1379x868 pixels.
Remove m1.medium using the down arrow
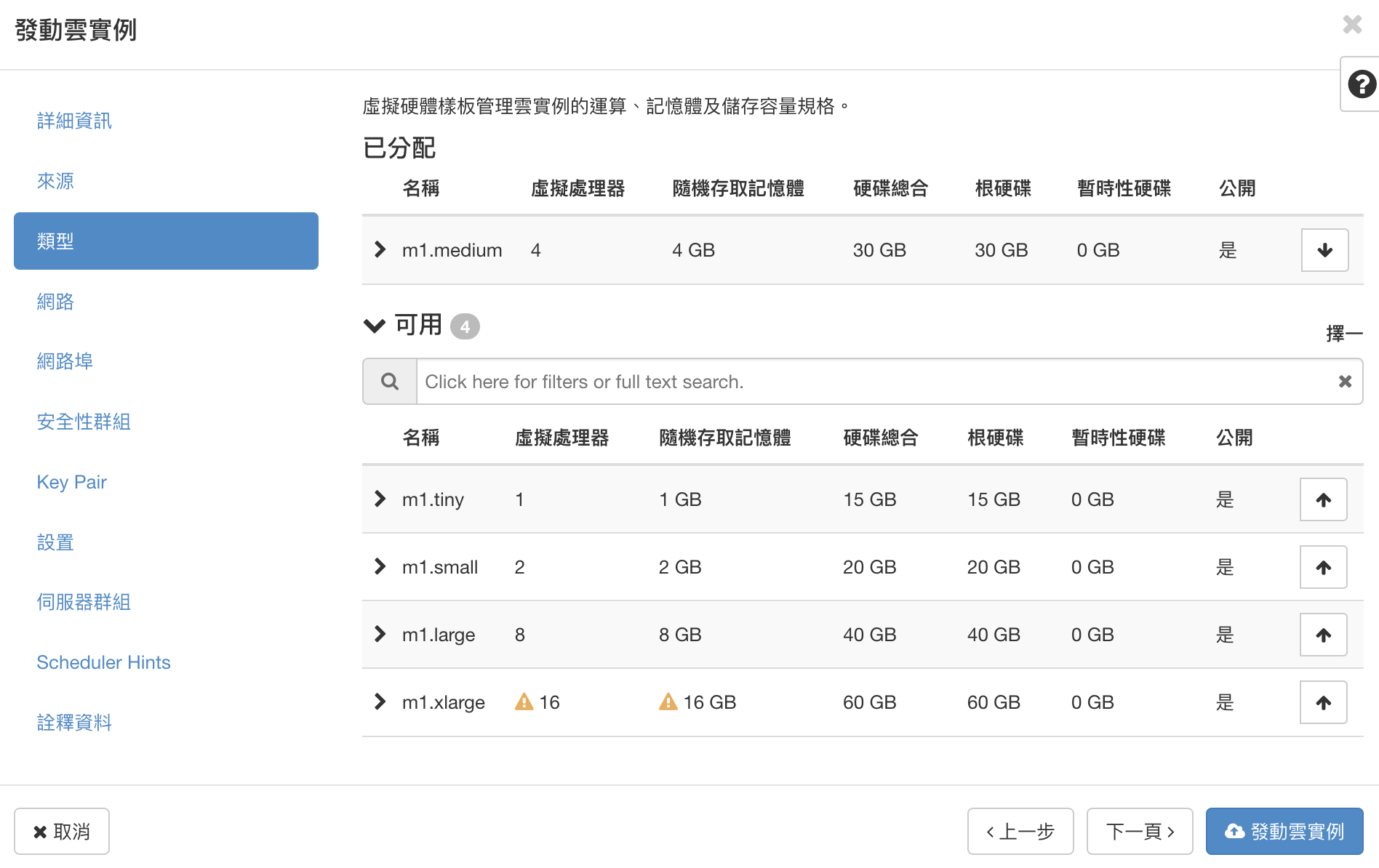pos(1324,250)
